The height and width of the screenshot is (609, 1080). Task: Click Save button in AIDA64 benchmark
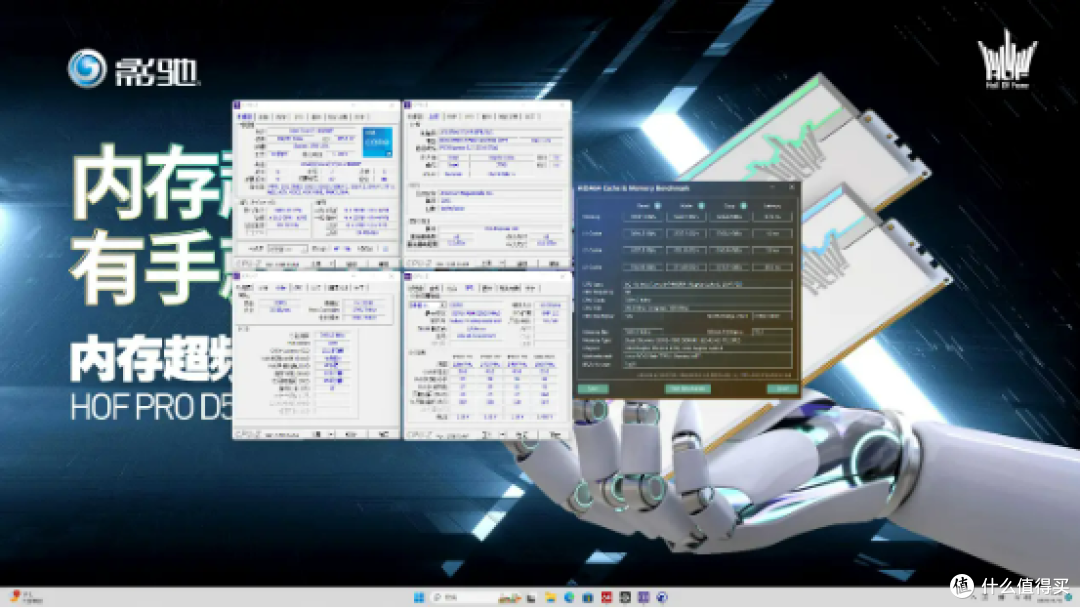coord(592,389)
